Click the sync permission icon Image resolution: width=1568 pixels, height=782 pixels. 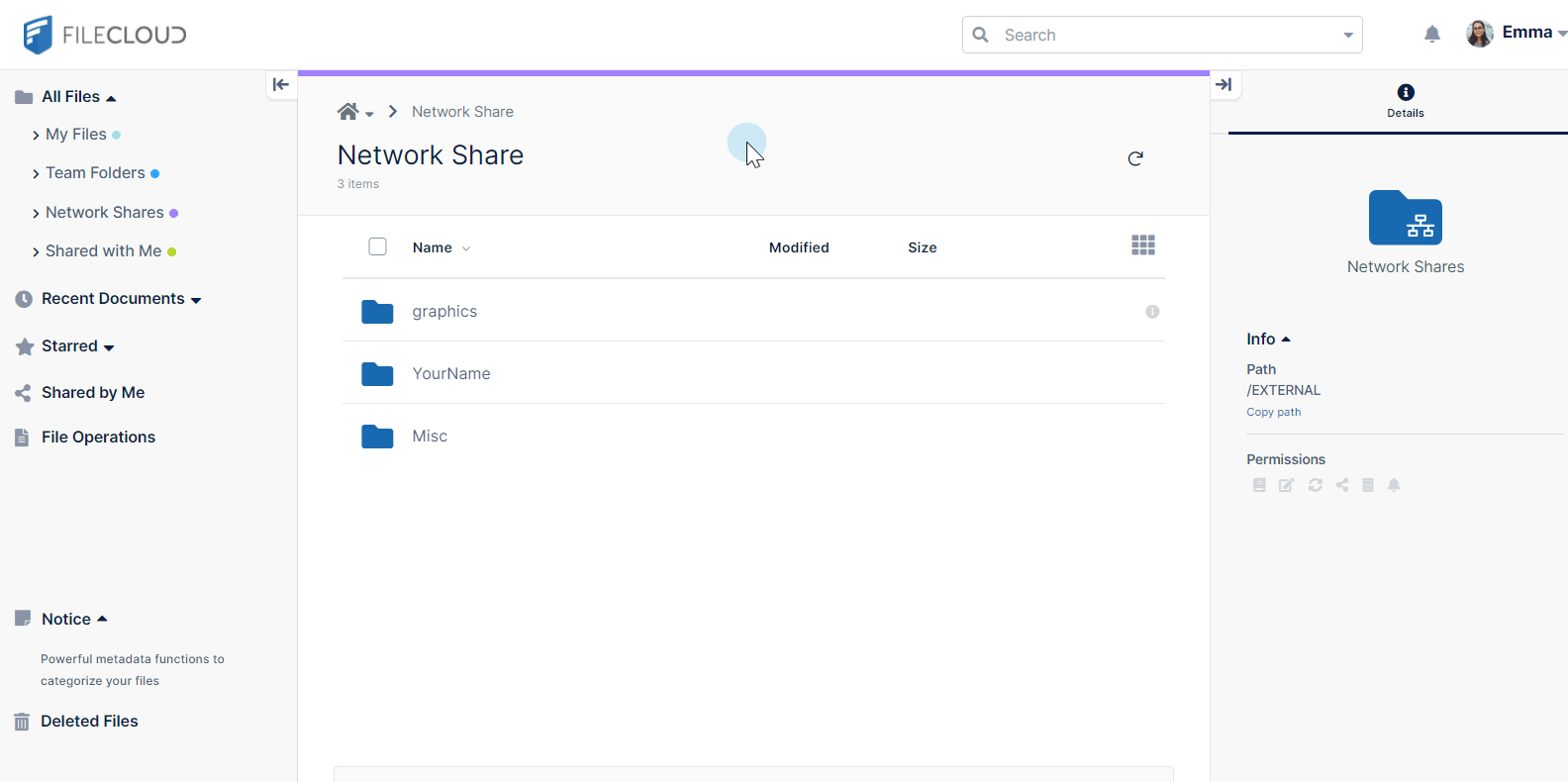[x=1315, y=485]
